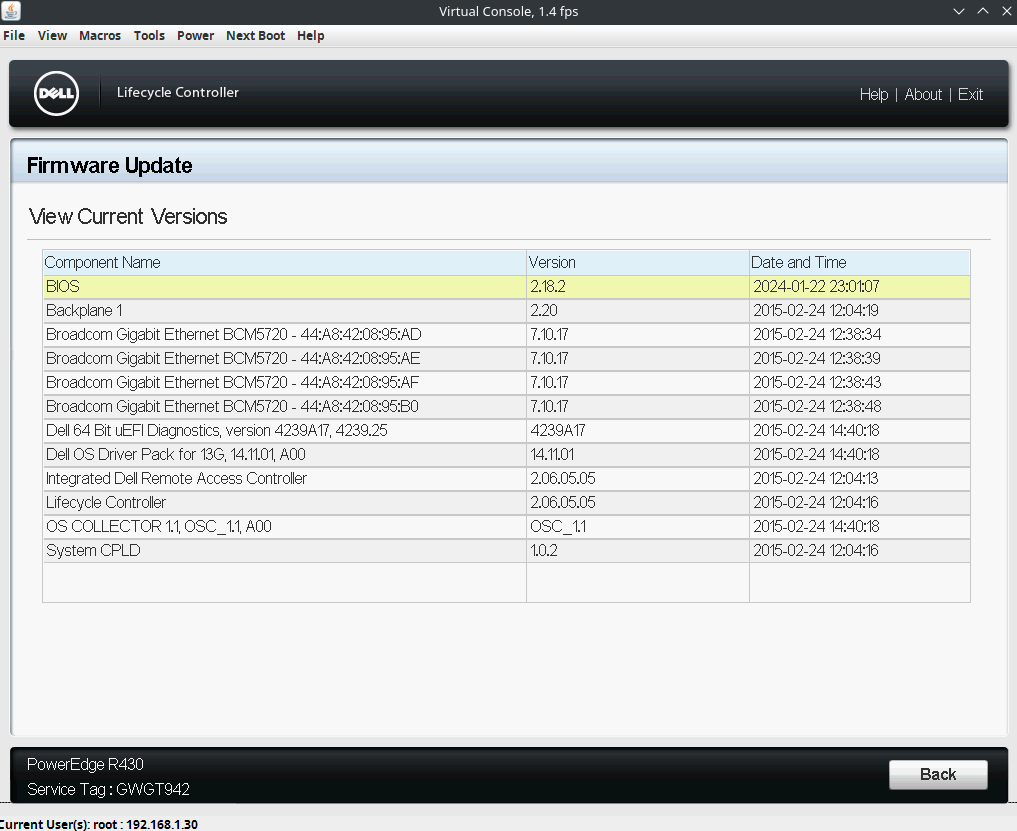Click the upward arrow icon in the titlebar

(x=981, y=10)
